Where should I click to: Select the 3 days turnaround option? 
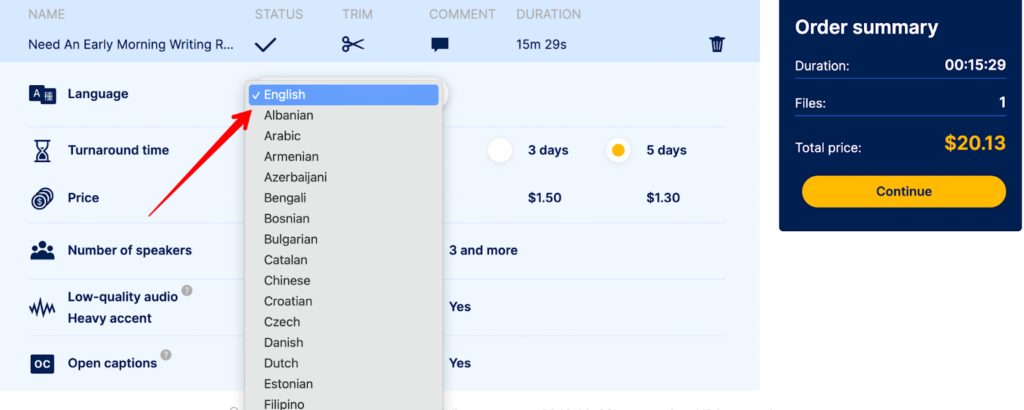click(x=500, y=151)
